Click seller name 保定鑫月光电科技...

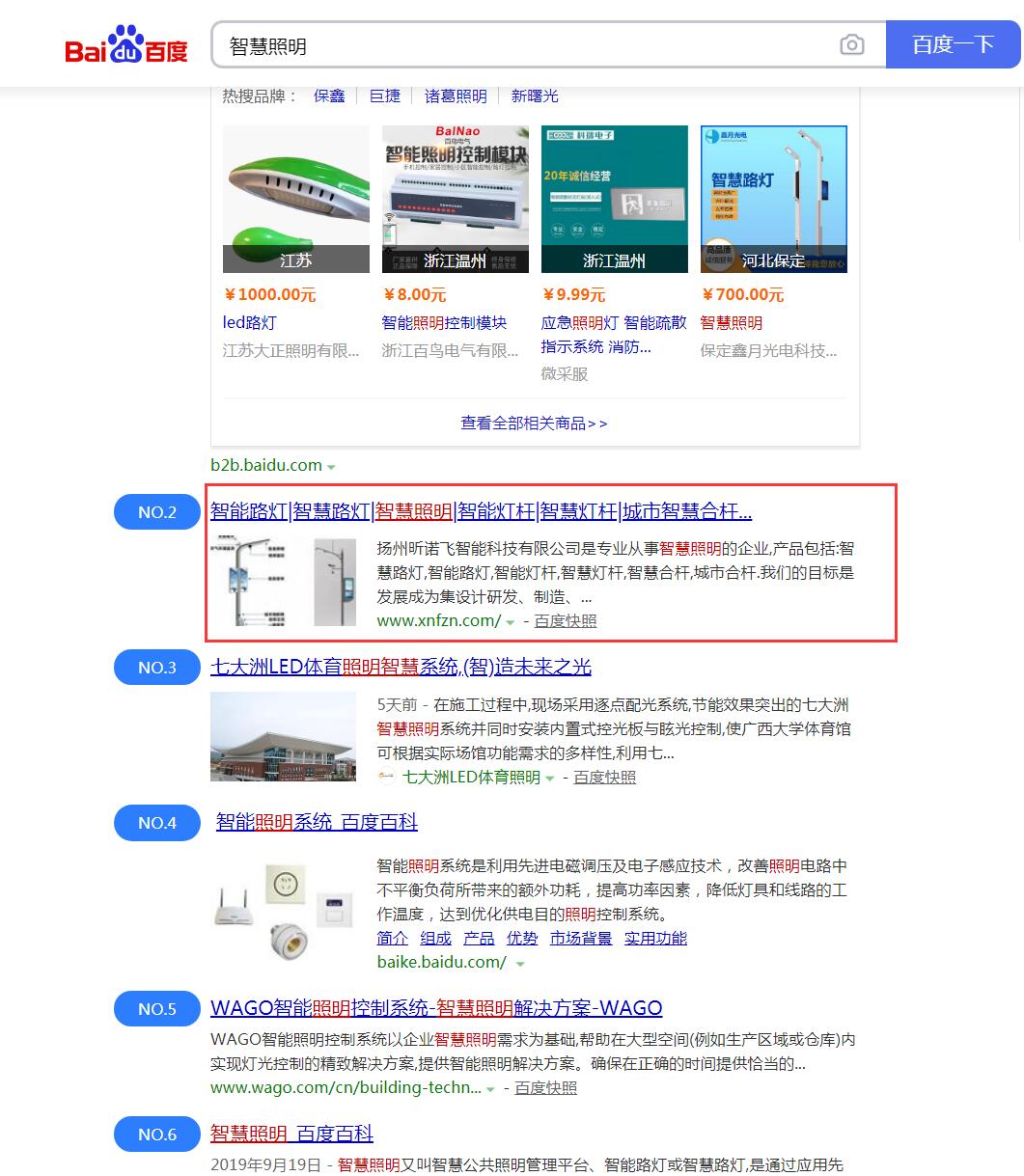point(769,350)
